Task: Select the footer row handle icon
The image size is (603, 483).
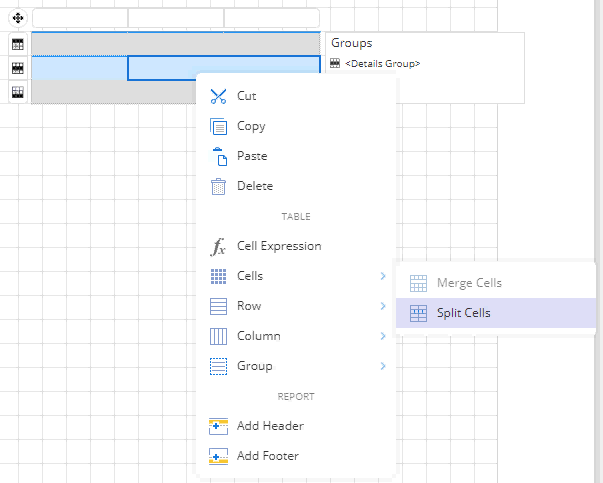Action: pyautogui.click(x=18, y=92)
